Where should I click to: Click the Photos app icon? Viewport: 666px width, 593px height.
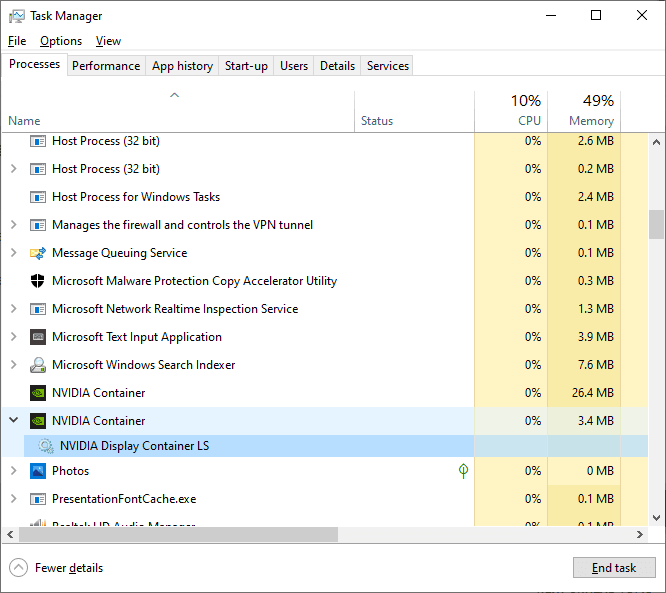[38, 471]
